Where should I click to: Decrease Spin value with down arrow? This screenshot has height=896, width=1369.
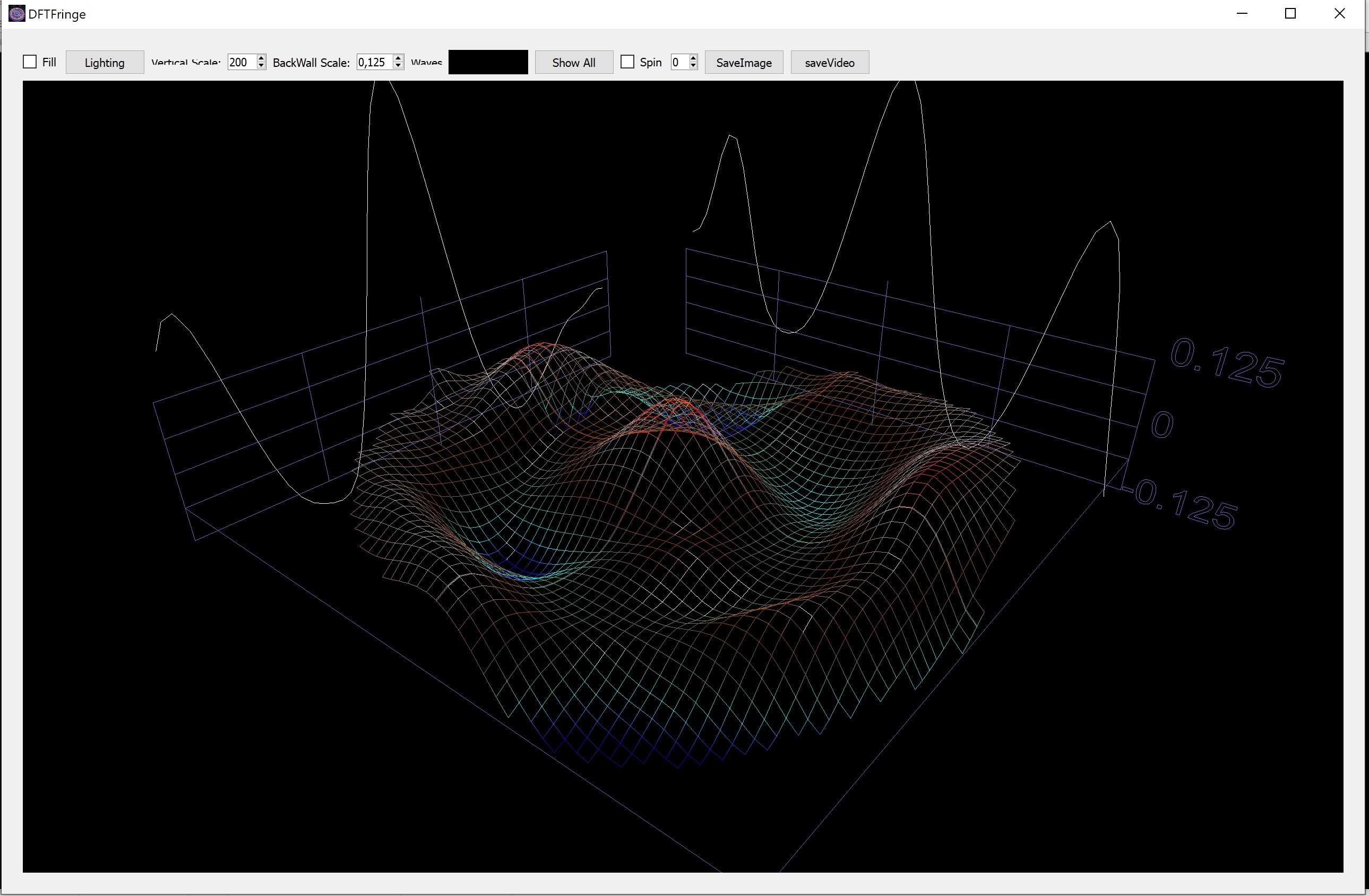[694, 66]
